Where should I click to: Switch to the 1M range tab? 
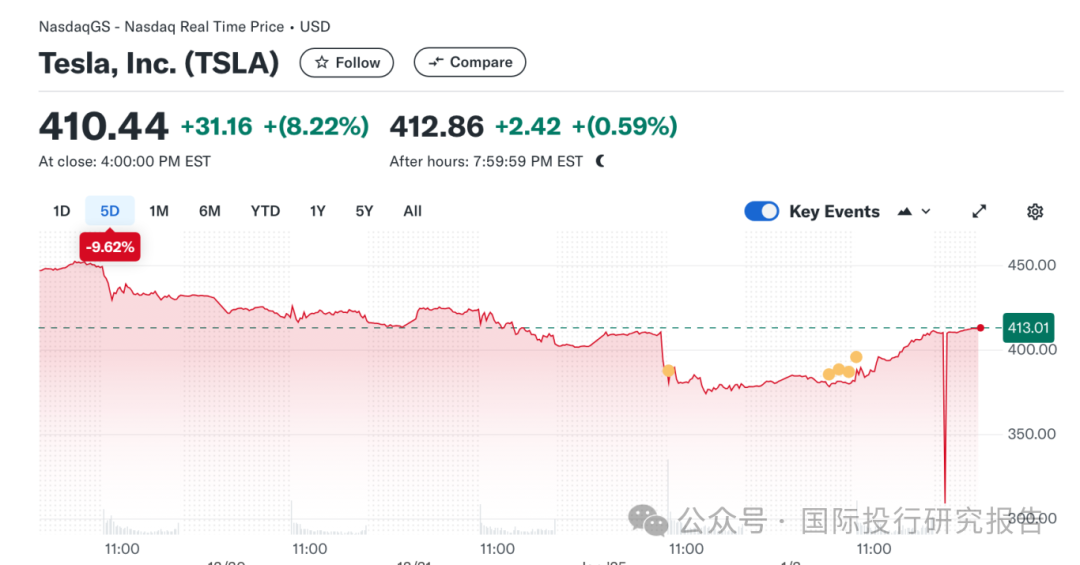(159, 211)
